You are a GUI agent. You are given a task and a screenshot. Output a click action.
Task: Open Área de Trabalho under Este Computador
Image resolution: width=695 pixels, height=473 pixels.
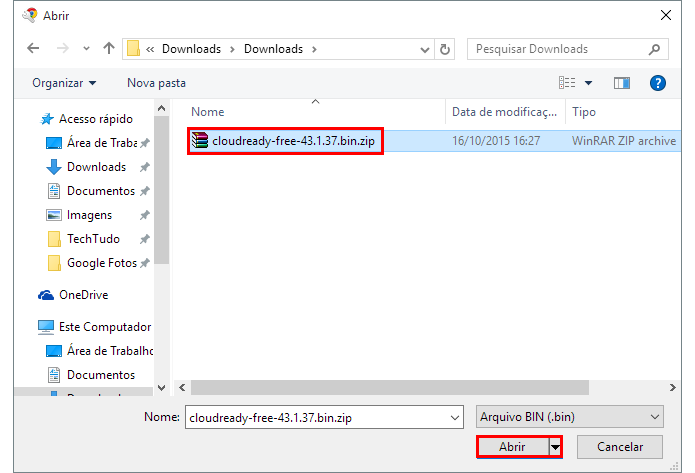point(110,351)
